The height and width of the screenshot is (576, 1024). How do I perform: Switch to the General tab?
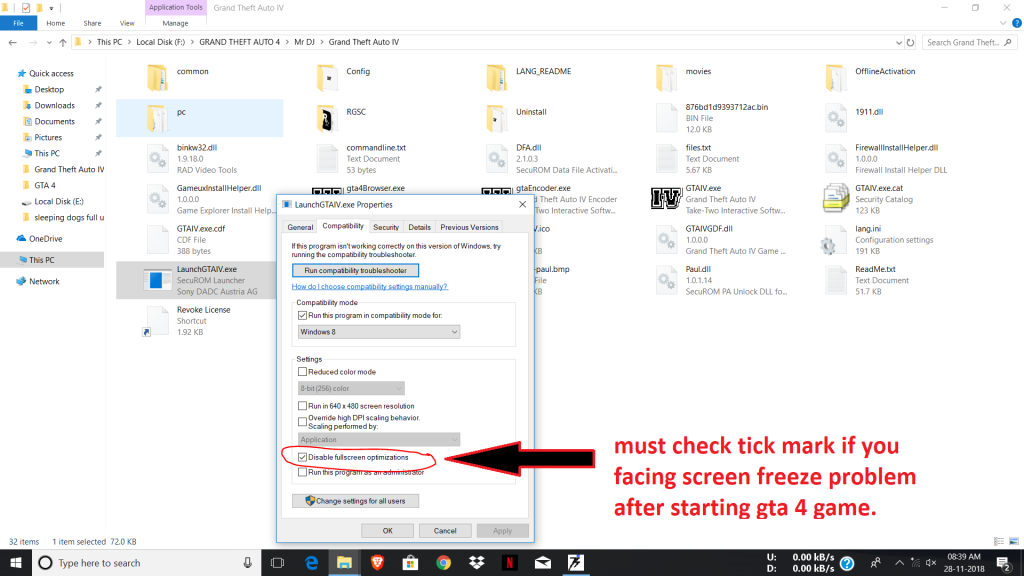click(300, 227)
